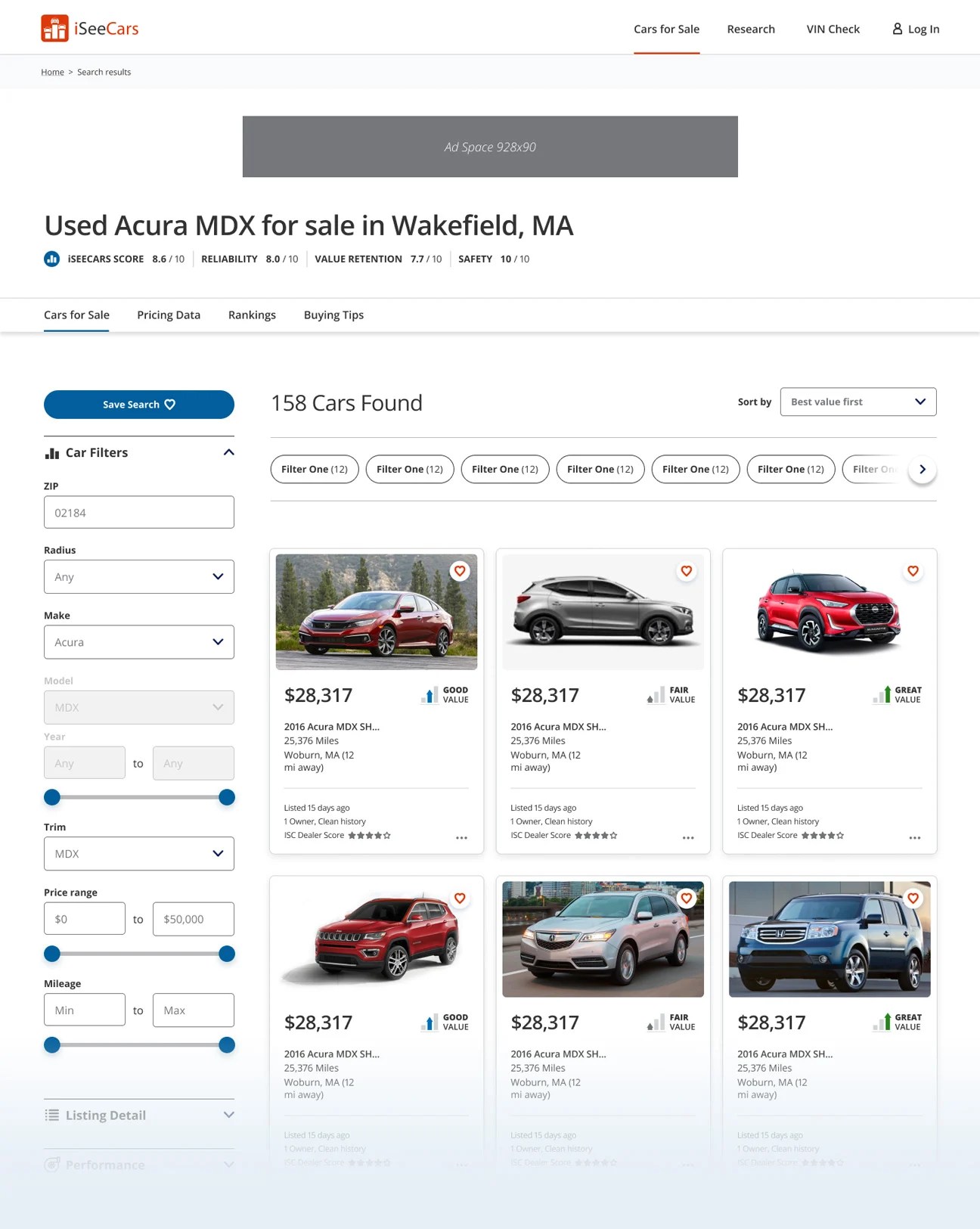Favorite the blue Honda Pilot listing
The width and height of the screenshot is (980, 1229).
pyautogui.click(x=913, y=898)
